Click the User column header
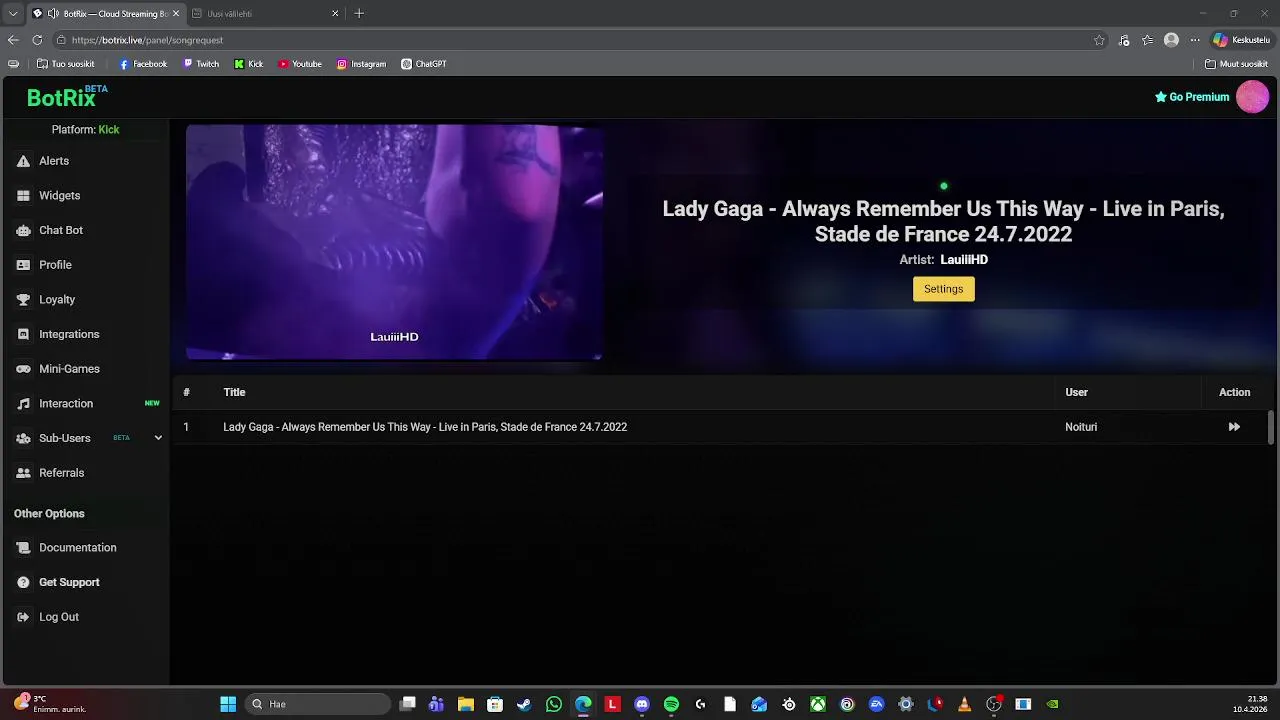The width and height of the screenshot is (1280, 720). [x=1076, y=392]
